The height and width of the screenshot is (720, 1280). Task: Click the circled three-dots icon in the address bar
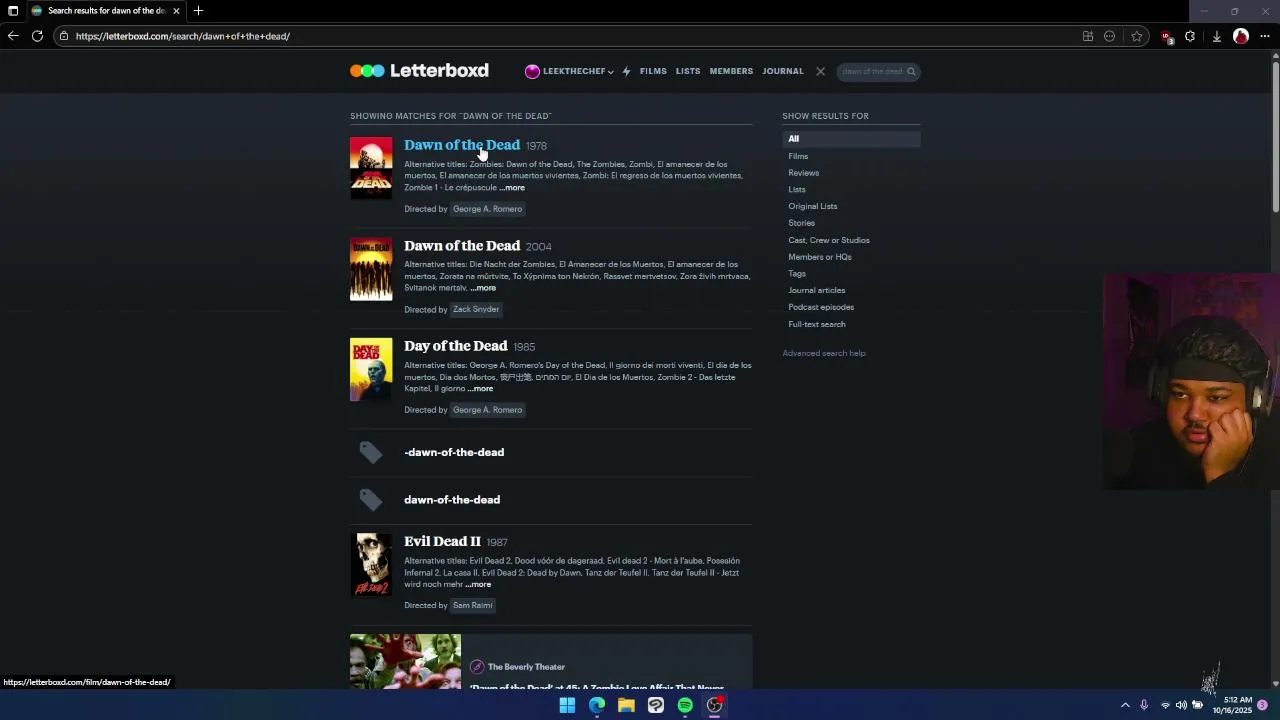click(1109, 36)
